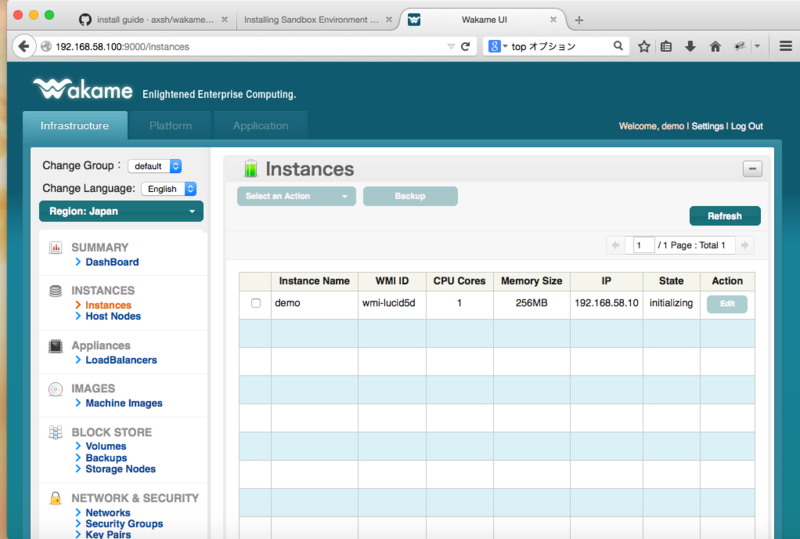The height and width of the screenshot is (539, 800).
Task: Open the Select an Action dropdown
Action: [x=296, y=196]
